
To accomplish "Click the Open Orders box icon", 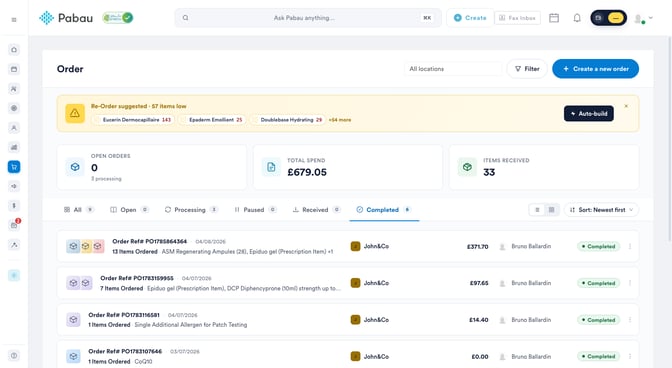I will click(75, 167).
